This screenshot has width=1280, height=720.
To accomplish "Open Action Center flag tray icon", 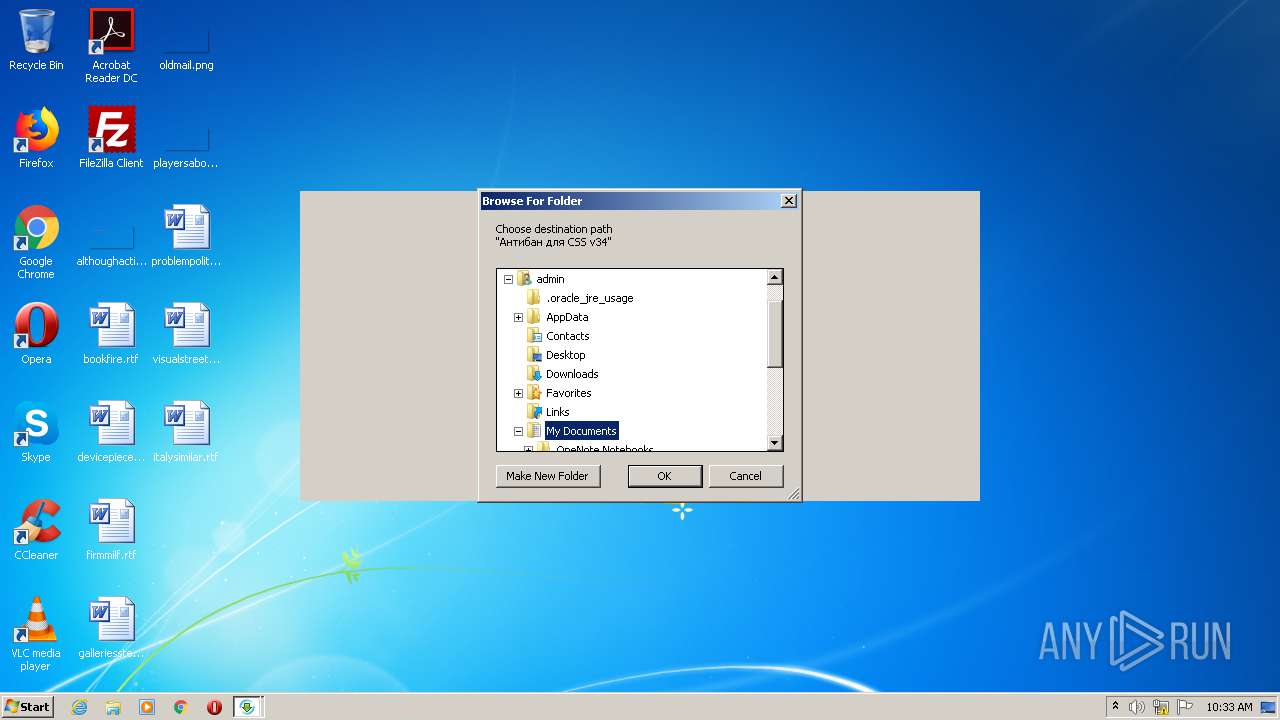I will 1185,707.
